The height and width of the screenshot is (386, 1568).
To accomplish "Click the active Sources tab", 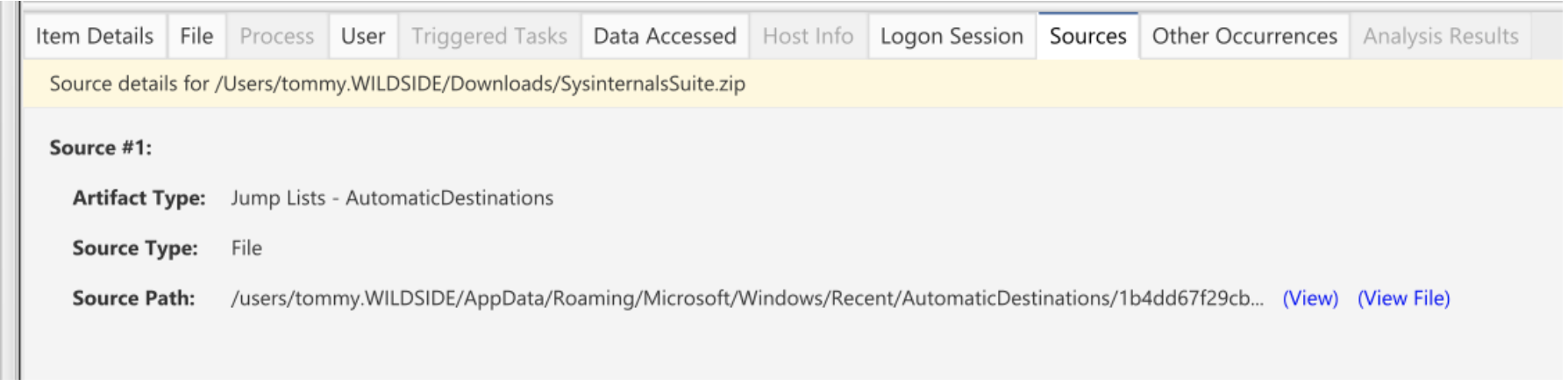I will (x=1088, y=36).
